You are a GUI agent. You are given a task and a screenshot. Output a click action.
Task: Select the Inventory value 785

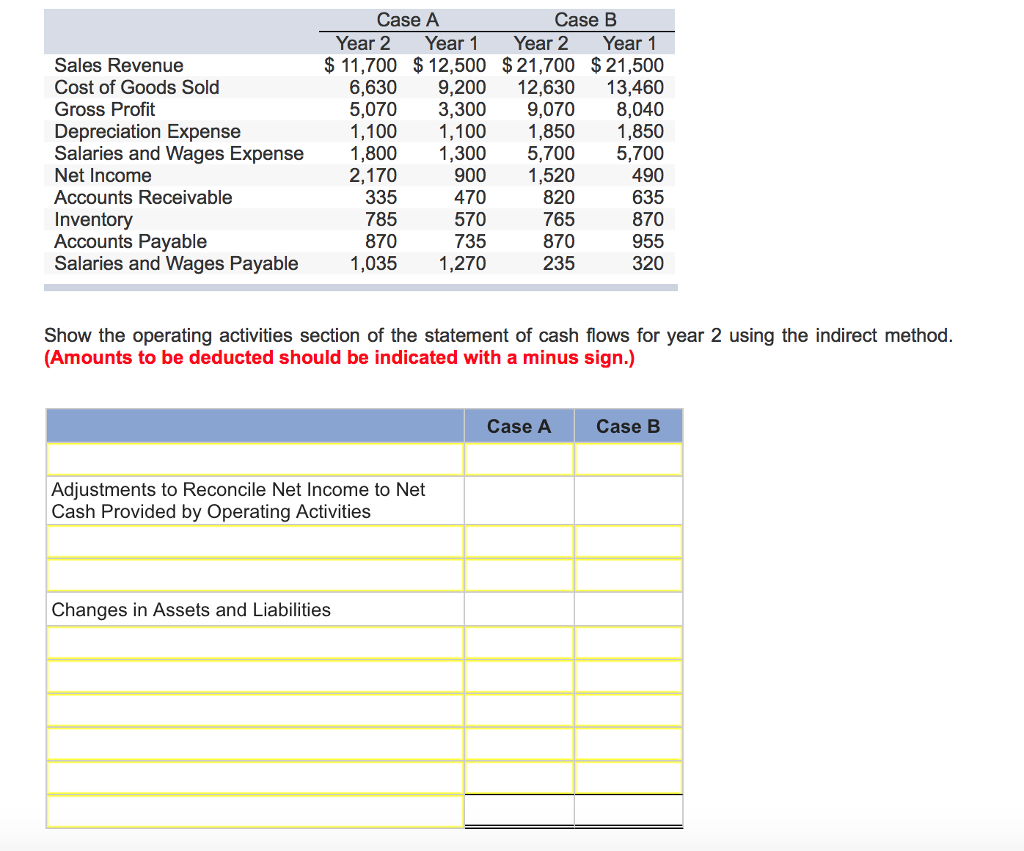[x=382, y=219]
